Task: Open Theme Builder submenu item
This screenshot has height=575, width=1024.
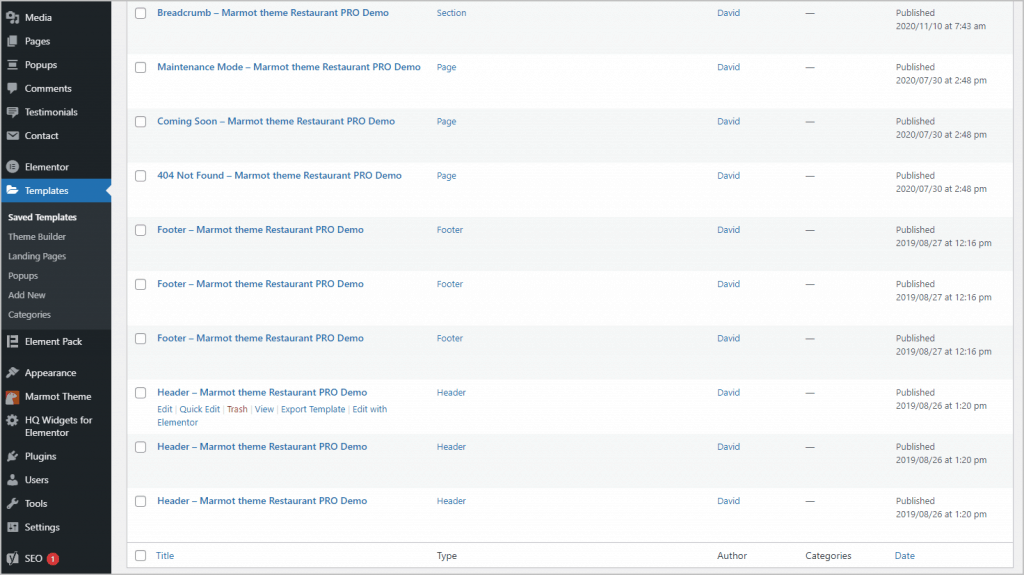Action: click(37, 237)
